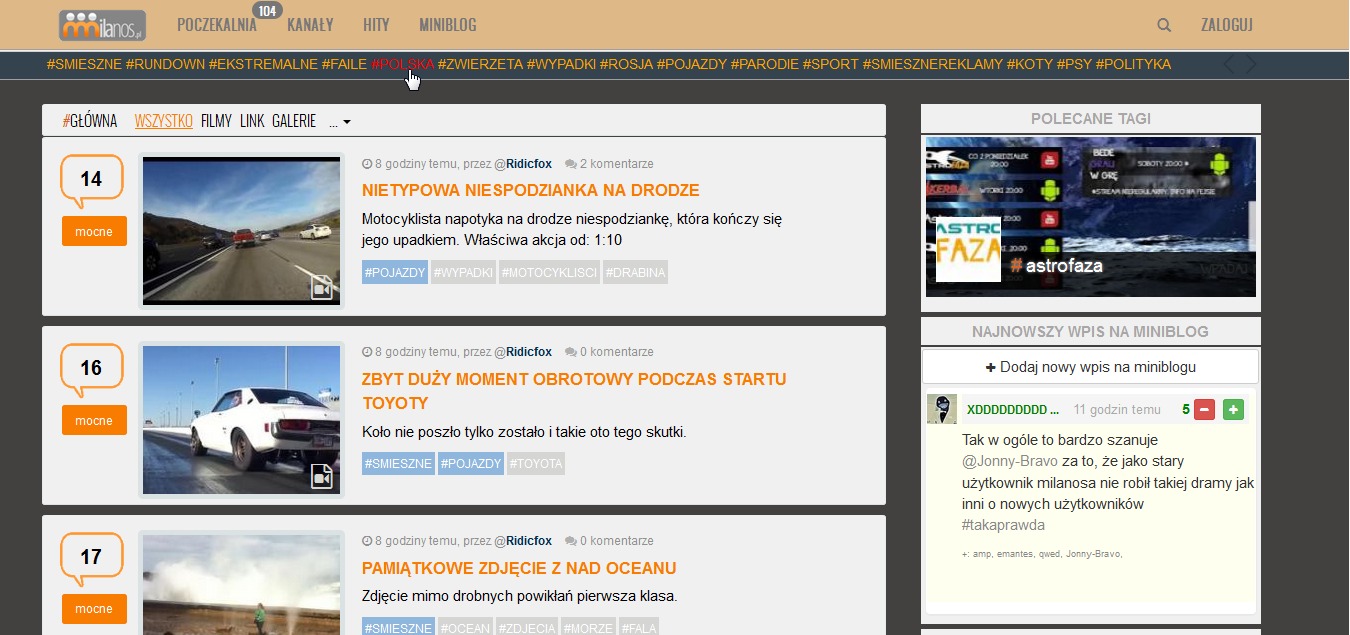Open 'ZBYT DUŻY MOMENT OBROTOWY' post title
This screenshot has height=635, width=1350.
pyautogui.click(x=574, y=391)
